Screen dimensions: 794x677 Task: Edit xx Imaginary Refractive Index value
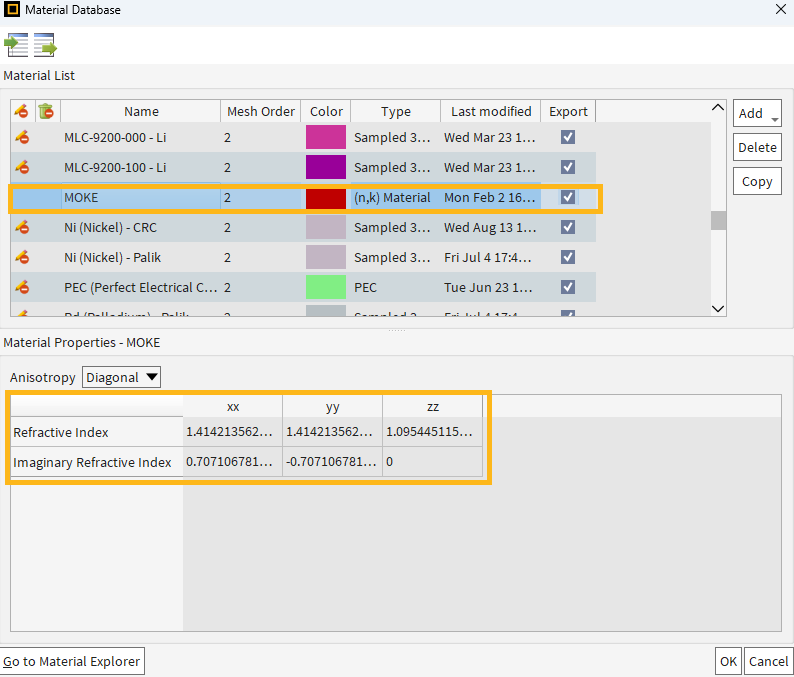point(232,462)
